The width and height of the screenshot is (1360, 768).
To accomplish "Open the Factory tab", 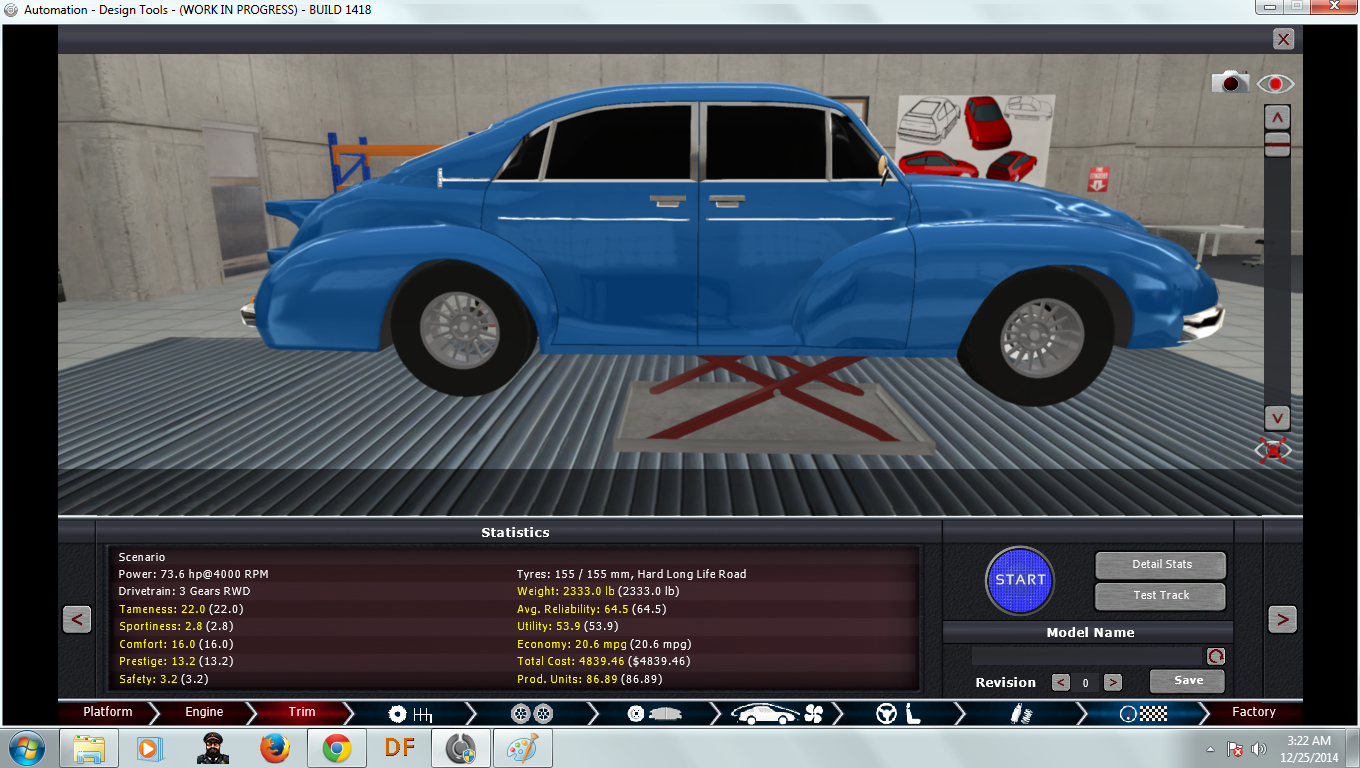I will tap(1253, 712).
